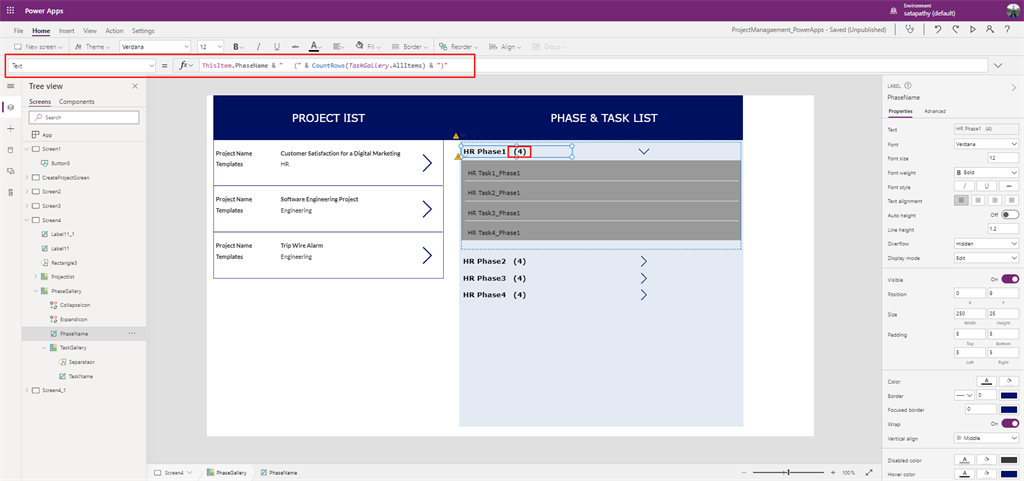Set justify text alignment in properties

click(x=1011, y=201)
